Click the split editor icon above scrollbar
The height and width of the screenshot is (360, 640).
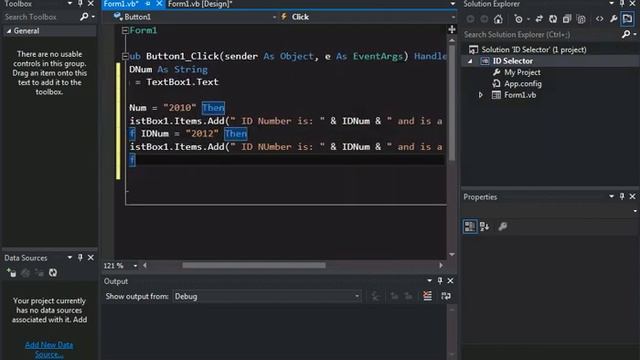pyautogui.click(x=452, y=29)
